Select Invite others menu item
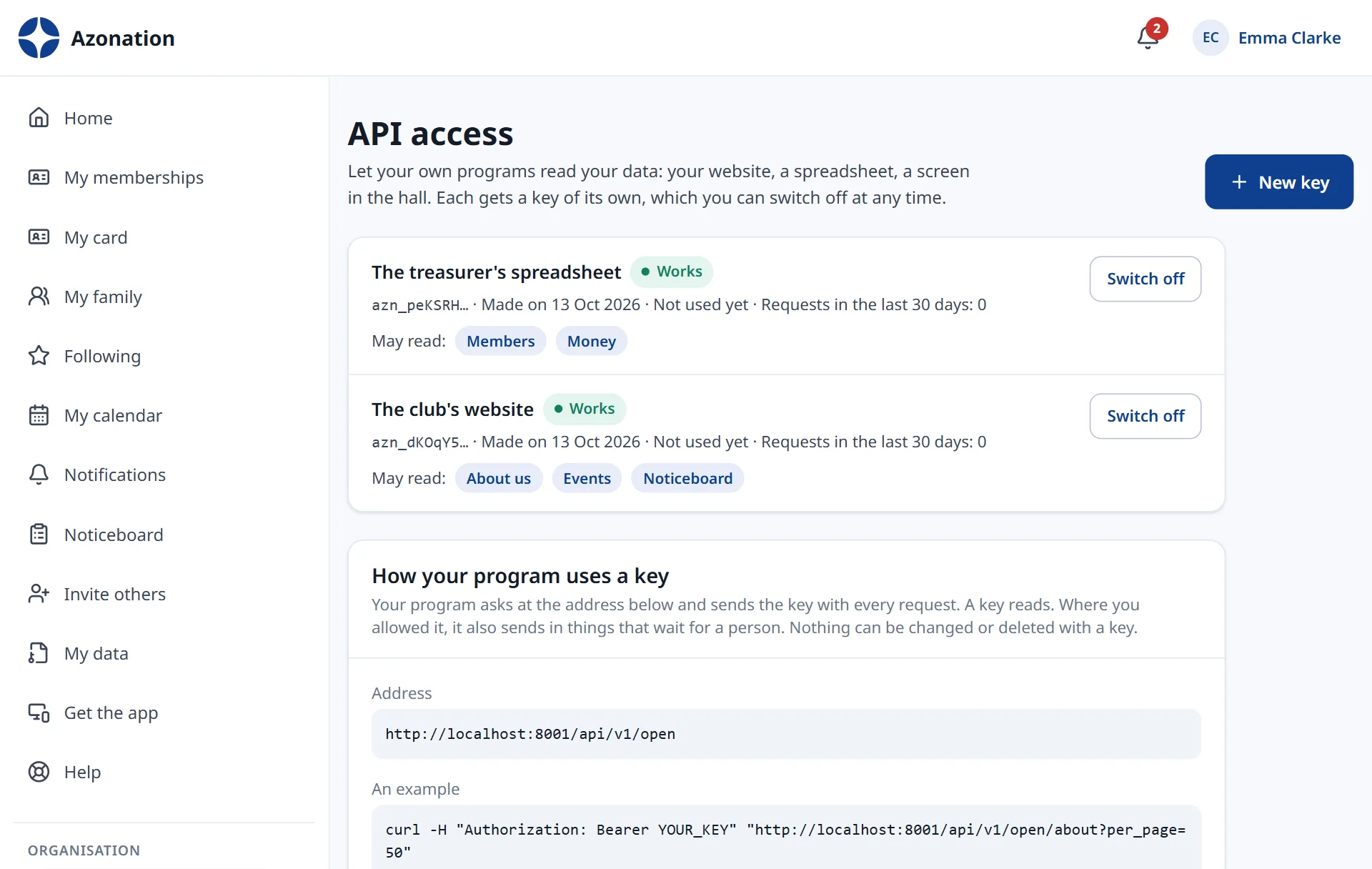Screen dimensions: 1372x869 tap(164, 594)
